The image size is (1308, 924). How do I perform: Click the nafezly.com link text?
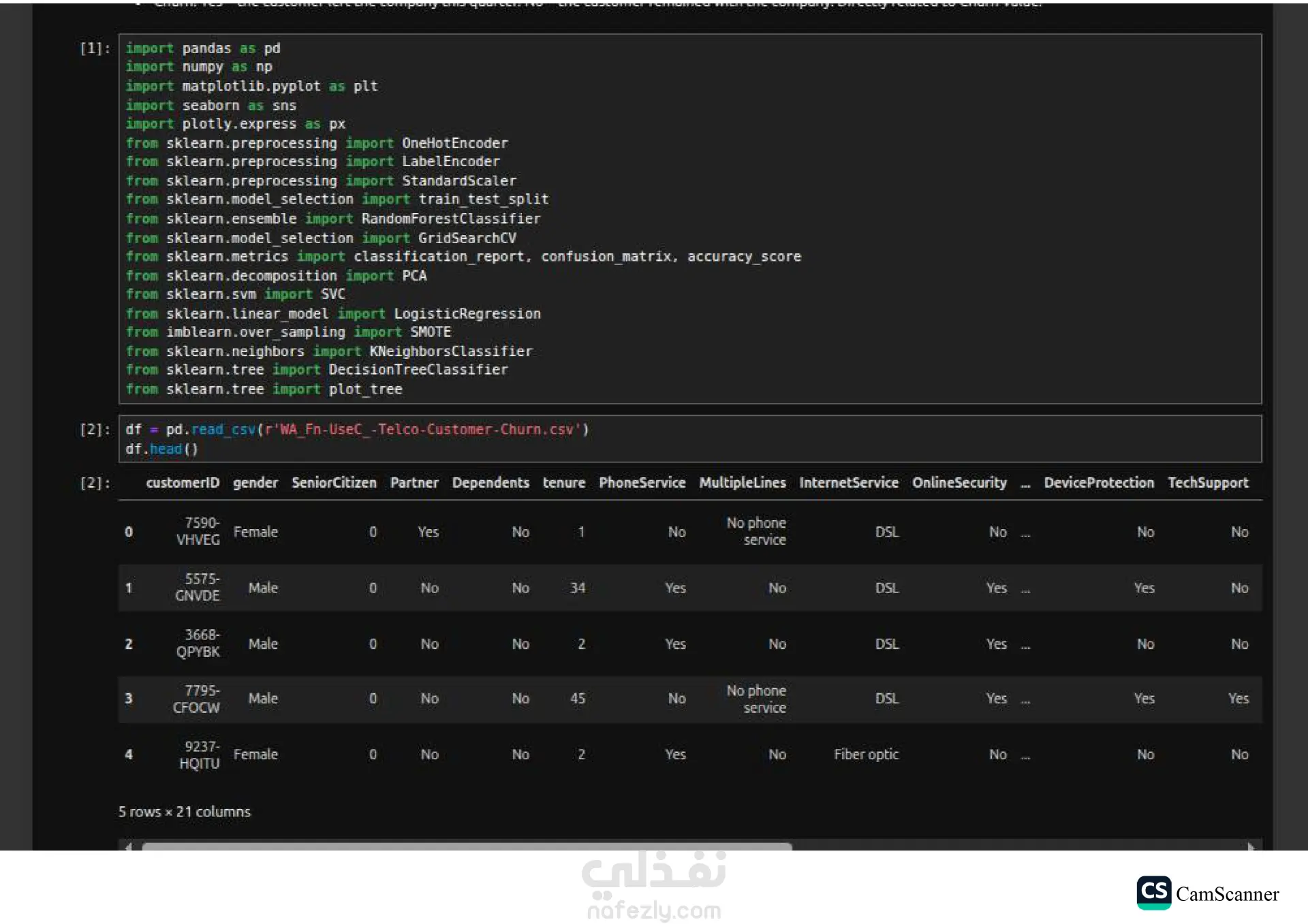point(654,910)
